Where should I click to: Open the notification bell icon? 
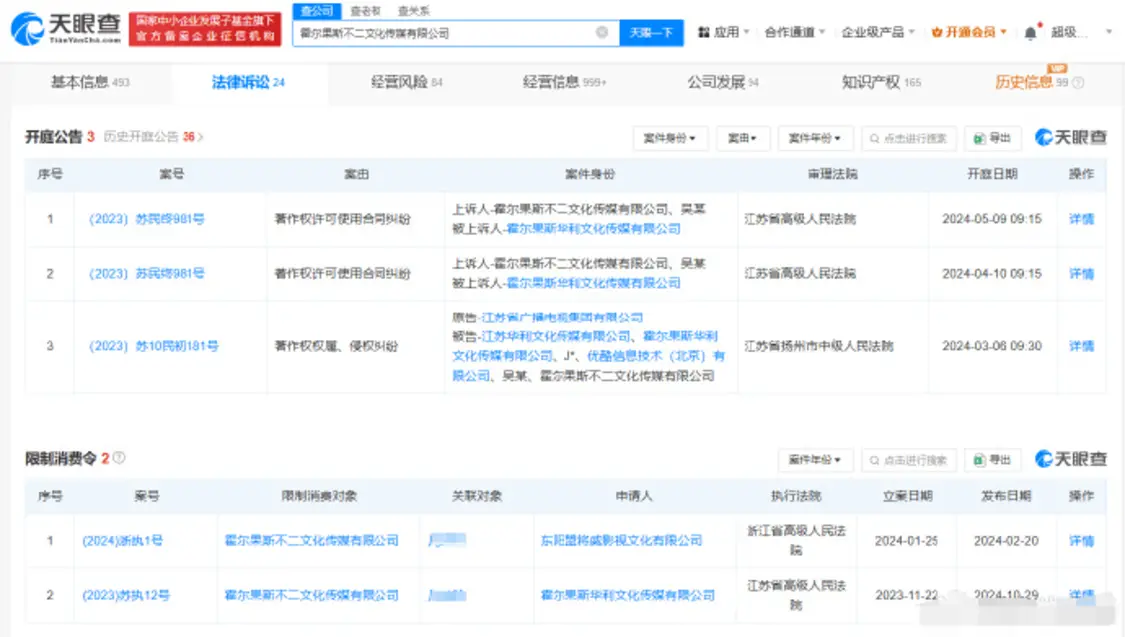coord(1031,32)
